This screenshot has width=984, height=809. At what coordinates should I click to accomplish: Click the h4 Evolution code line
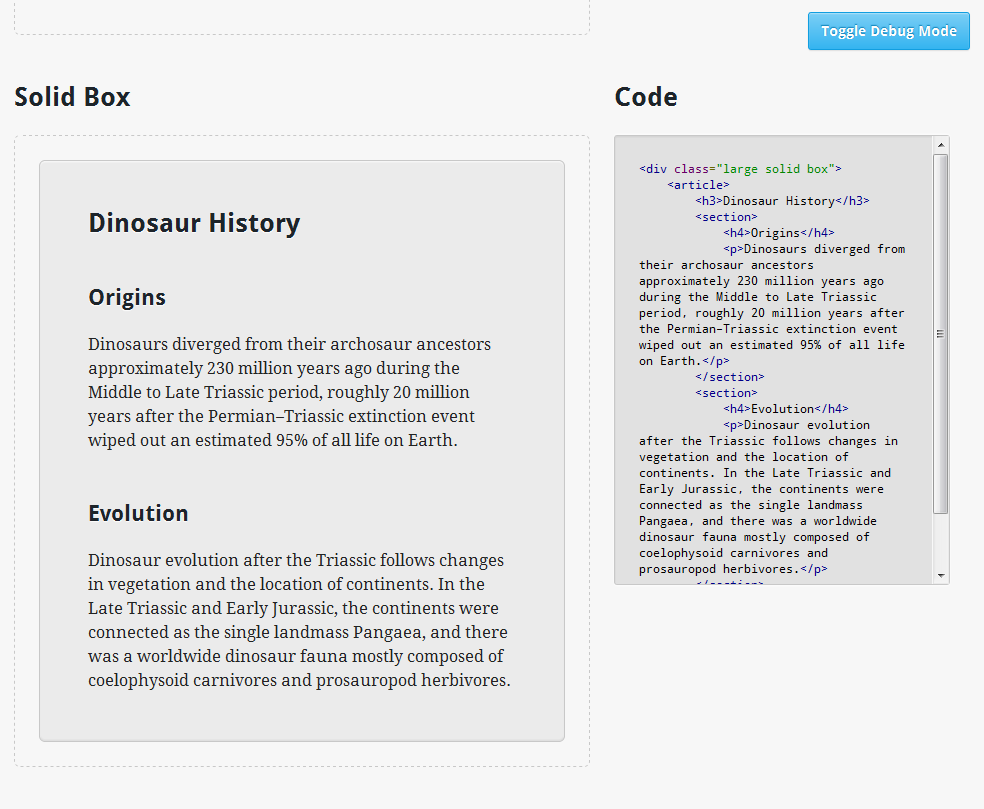coord(785,409)
